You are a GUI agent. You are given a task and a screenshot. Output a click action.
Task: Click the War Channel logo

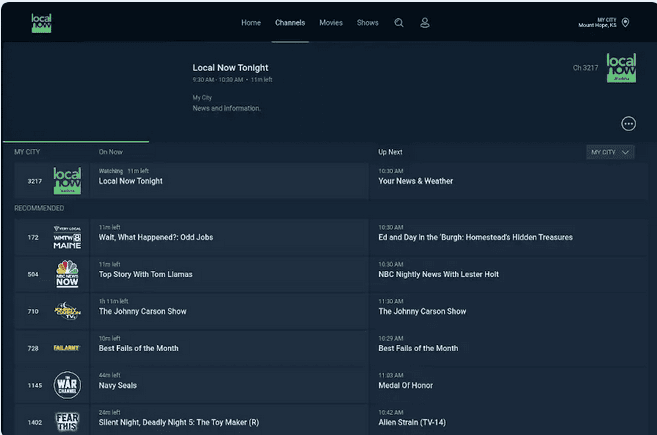coord(67,385)
